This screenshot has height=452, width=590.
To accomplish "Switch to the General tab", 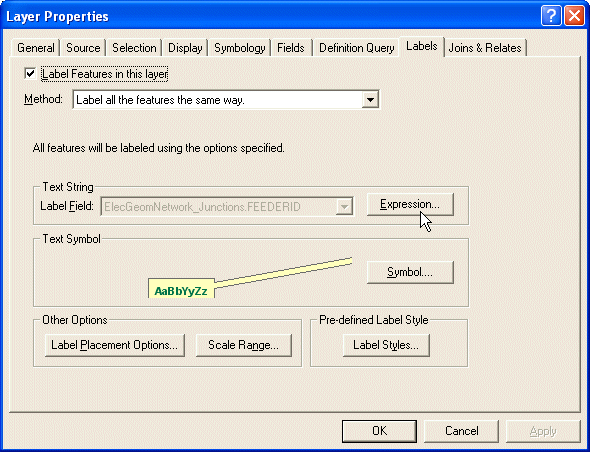I will (36, 48).
